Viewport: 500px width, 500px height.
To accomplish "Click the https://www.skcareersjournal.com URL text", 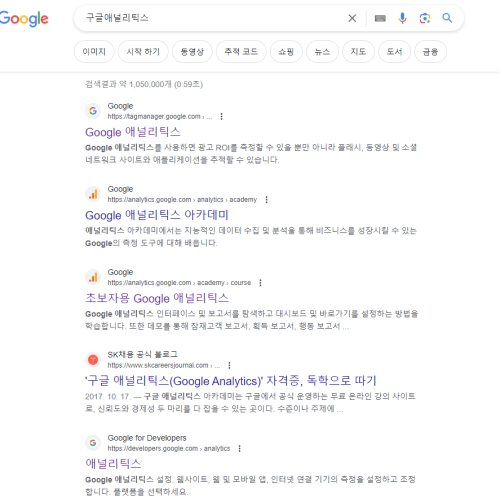I will (164, 365).
